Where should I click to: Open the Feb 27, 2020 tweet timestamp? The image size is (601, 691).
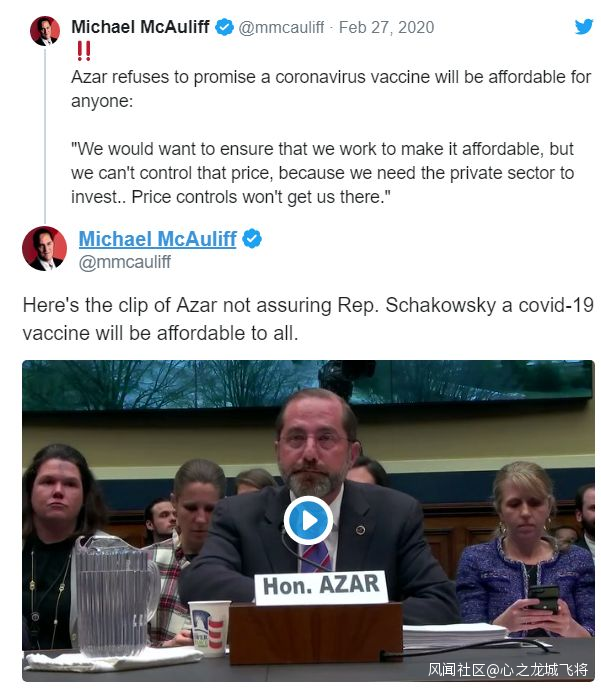(x=386, y=27)
